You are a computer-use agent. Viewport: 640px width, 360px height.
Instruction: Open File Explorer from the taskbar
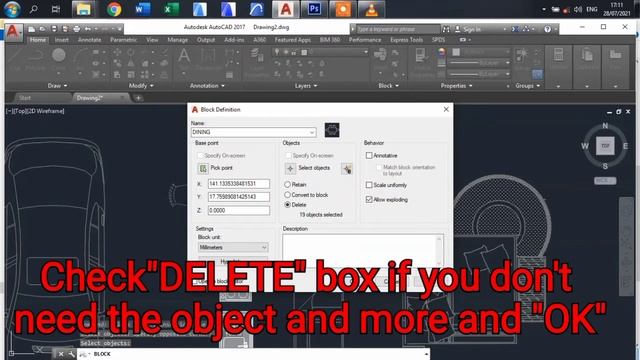coord(84,9)
